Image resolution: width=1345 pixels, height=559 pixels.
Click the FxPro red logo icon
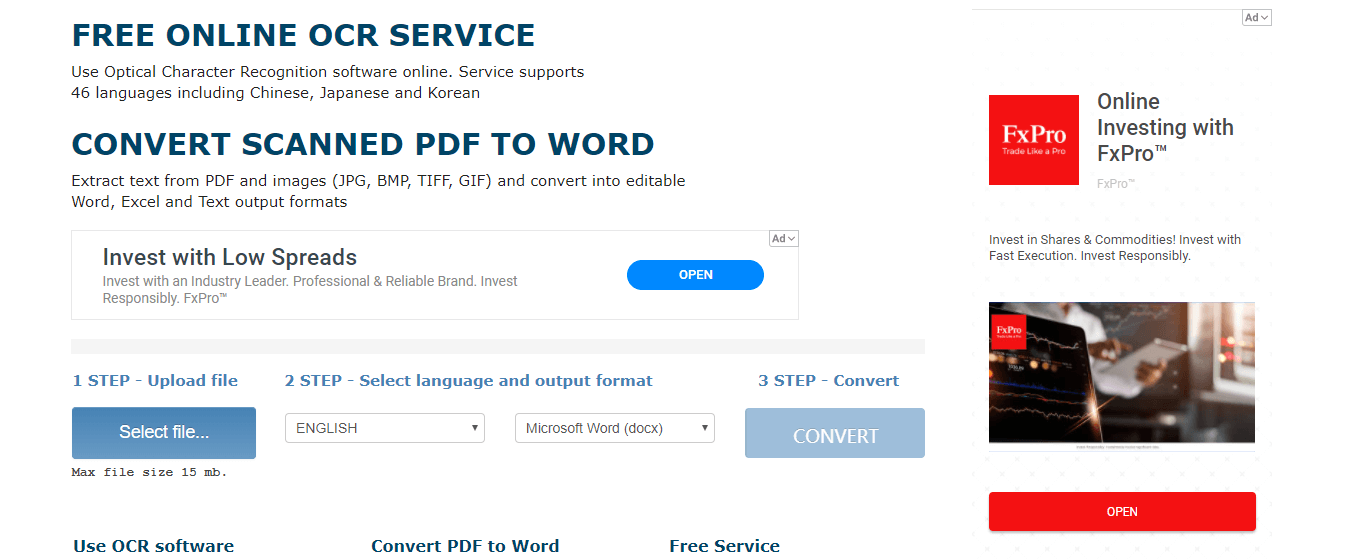1033,140
